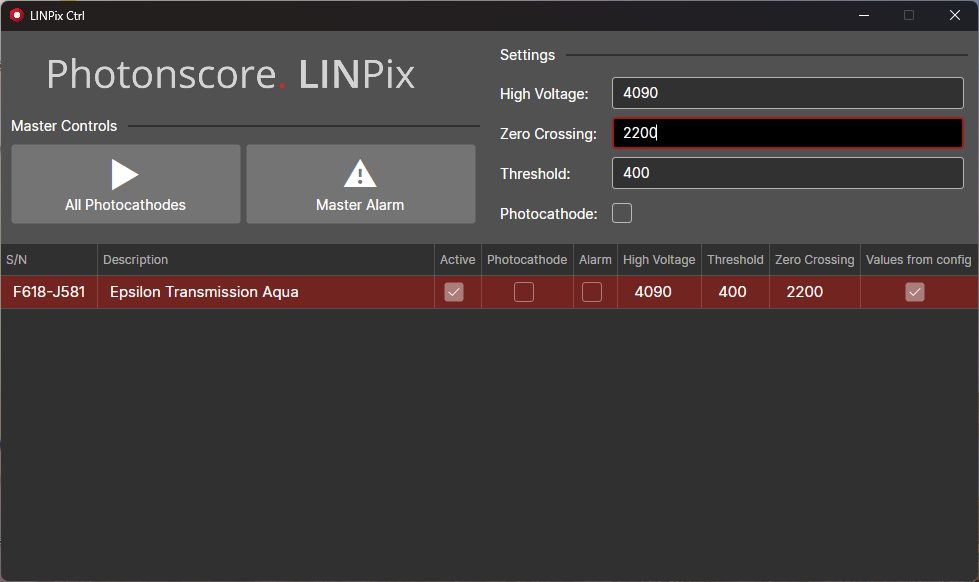Click the Description column header
The width and height of the screenshot is (979, 582).
(x=266, y=260)
